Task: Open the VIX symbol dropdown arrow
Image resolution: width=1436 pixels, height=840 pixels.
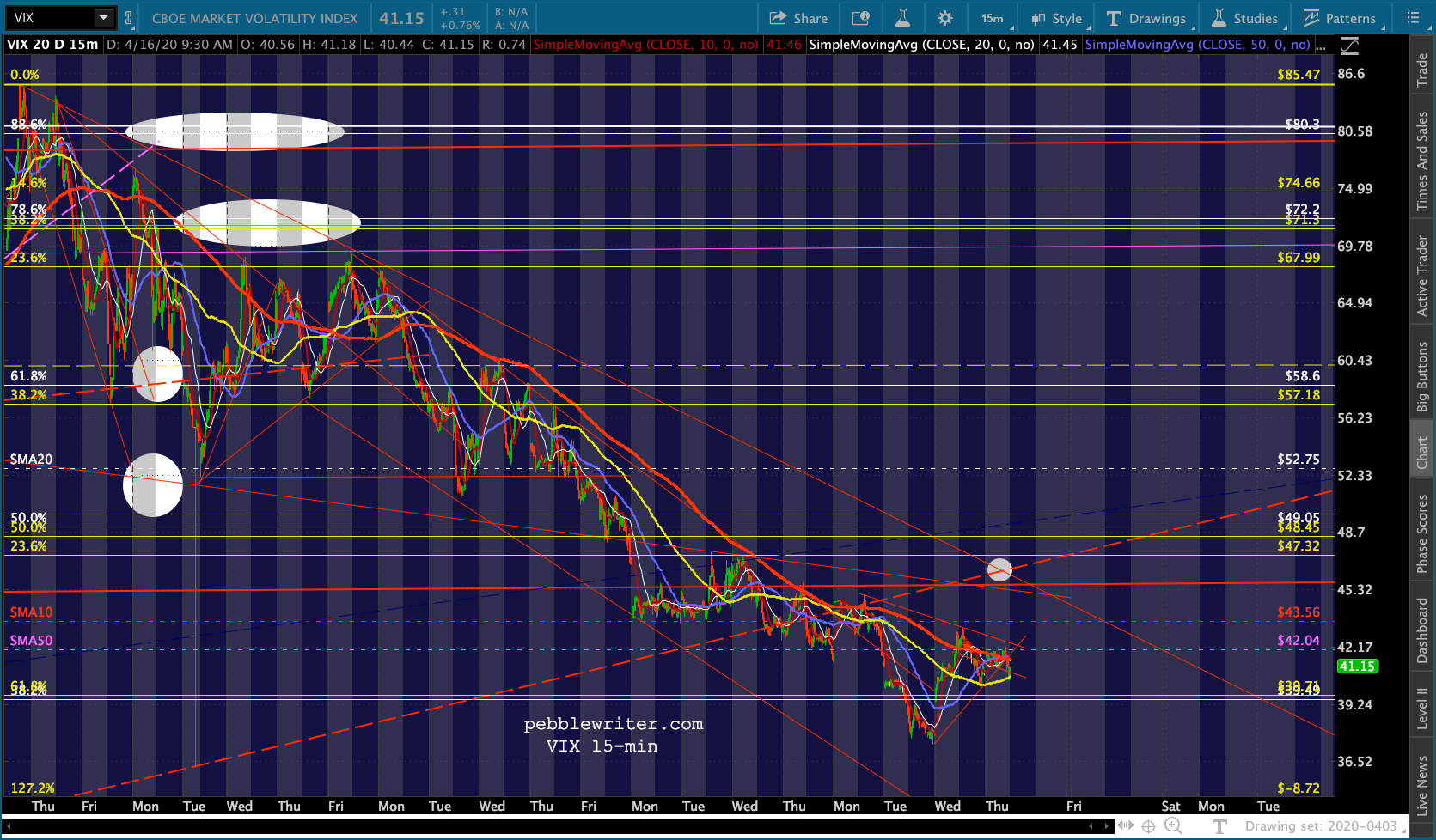Action: [x=103, y=18]
